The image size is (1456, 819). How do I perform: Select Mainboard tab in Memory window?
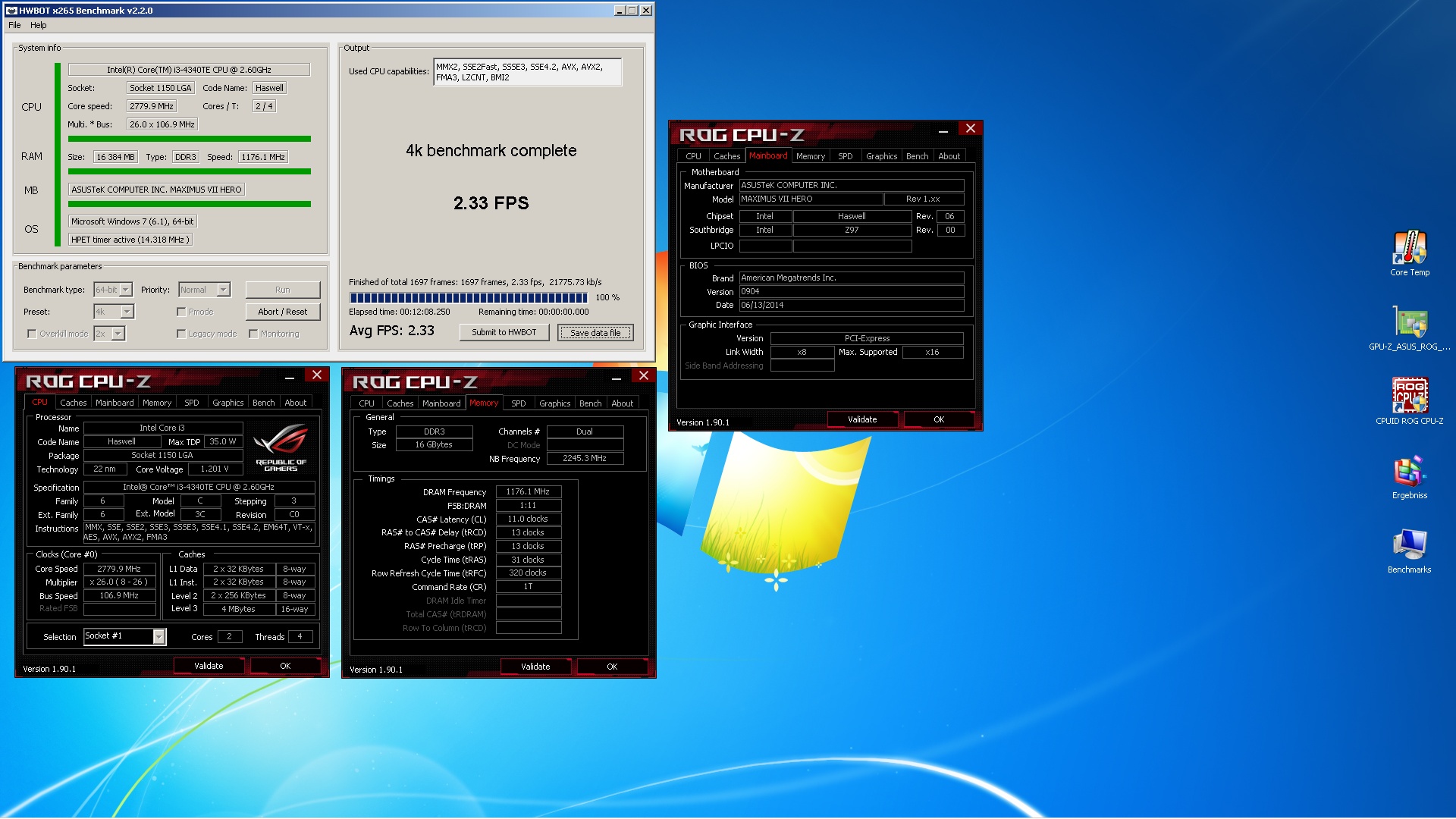click(x=441, y=403)
